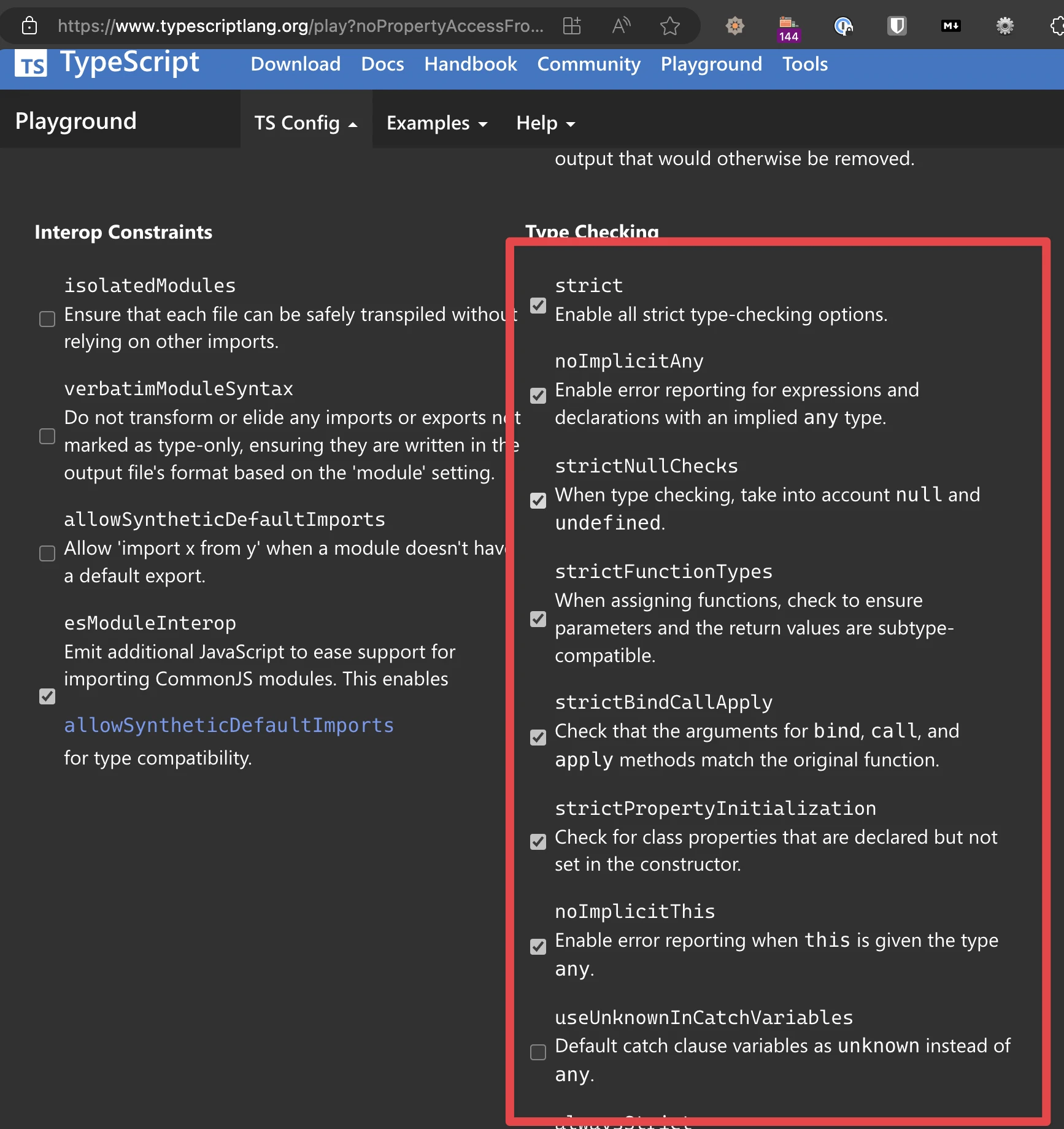The width and height of the screenshot is (1064, 1129).
Task: Click the strictPropertyInitialization option name
Action: [715, 808]
